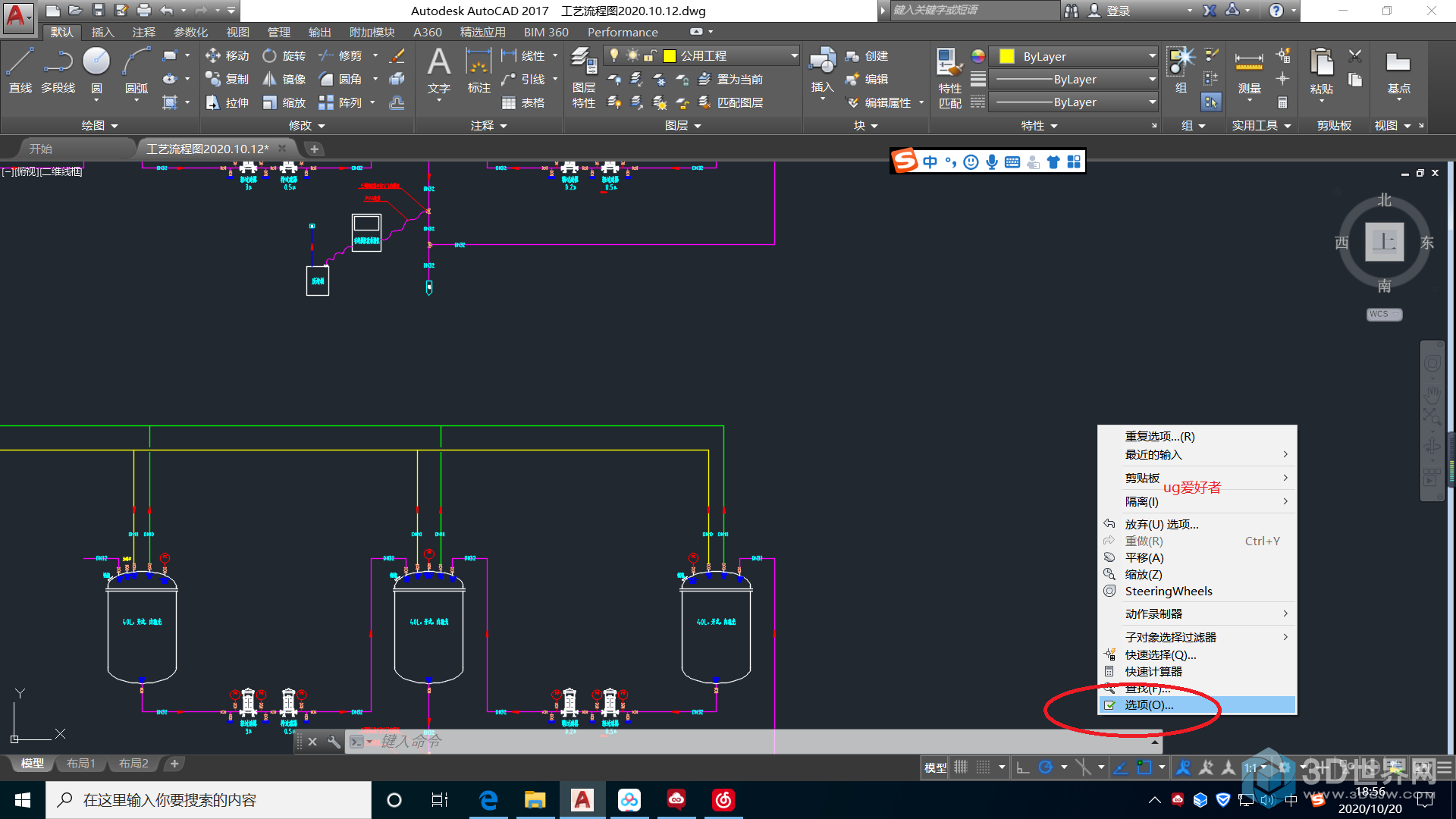Toggle 2D object snap in status bar
This screenshot has width=1456, height=819.
[x=1144, y=767]
